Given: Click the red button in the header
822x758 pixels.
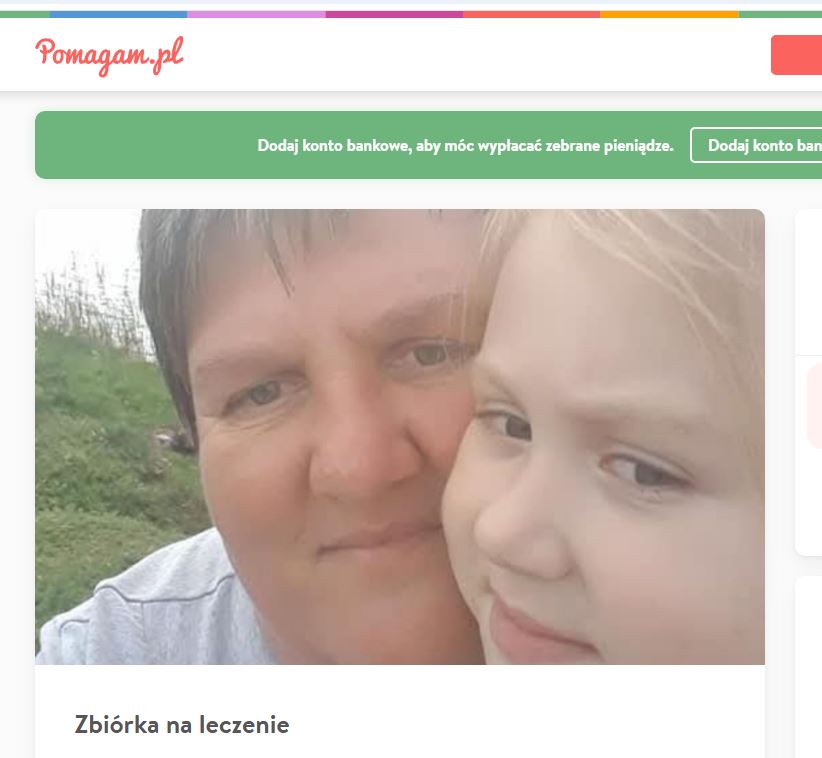Looking at the screenshot, I should pyautogui.click(x=796, y=55).
